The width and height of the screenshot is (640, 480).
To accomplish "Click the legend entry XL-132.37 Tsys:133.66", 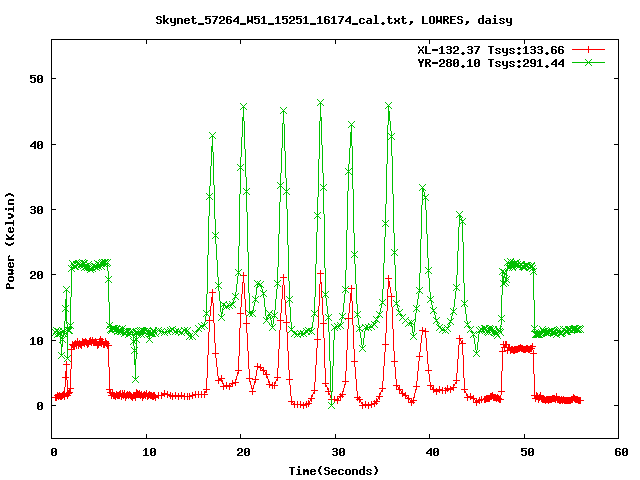I will coord(491,50).
